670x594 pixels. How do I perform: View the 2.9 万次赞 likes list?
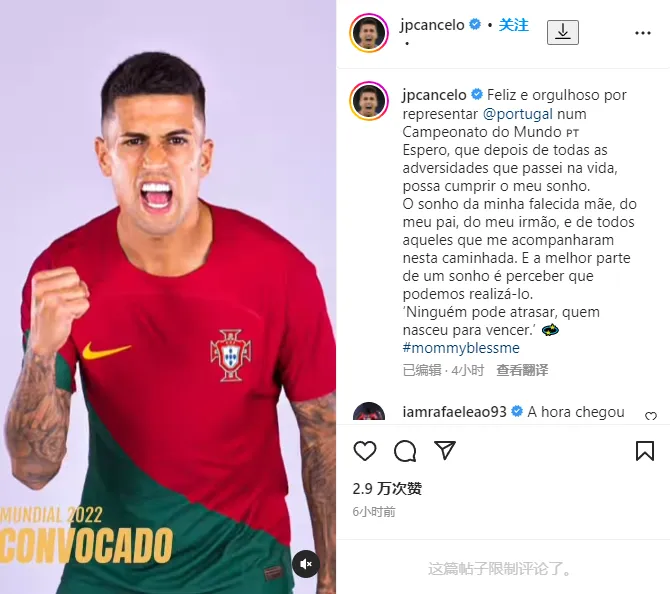click(387, 488)
